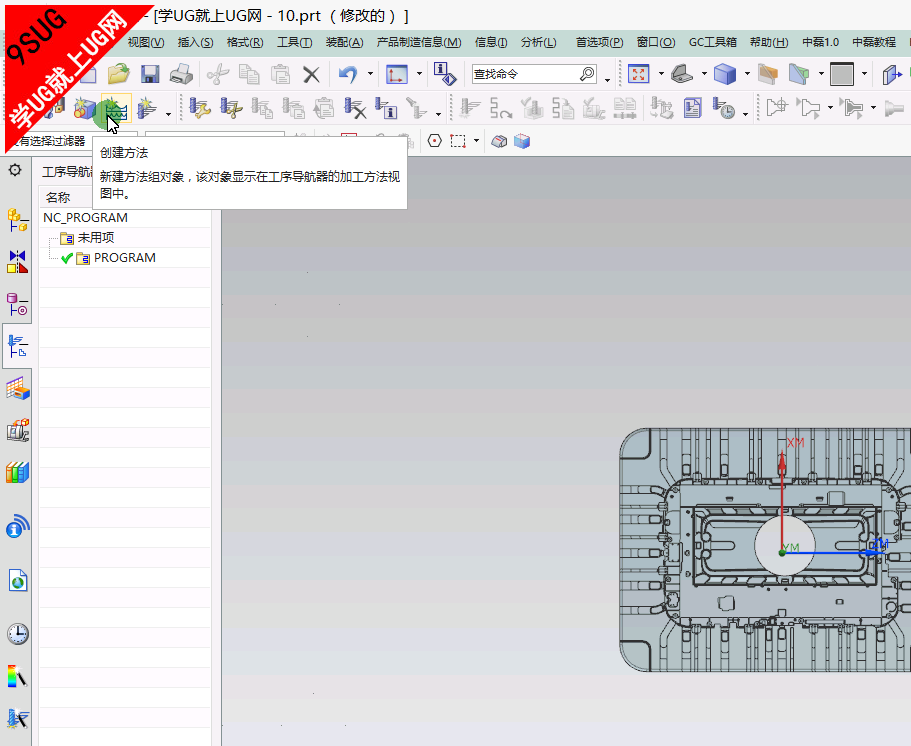Open the Part Navigator sidebar tab
Viewport: 911px width, 746px height.
17,304
